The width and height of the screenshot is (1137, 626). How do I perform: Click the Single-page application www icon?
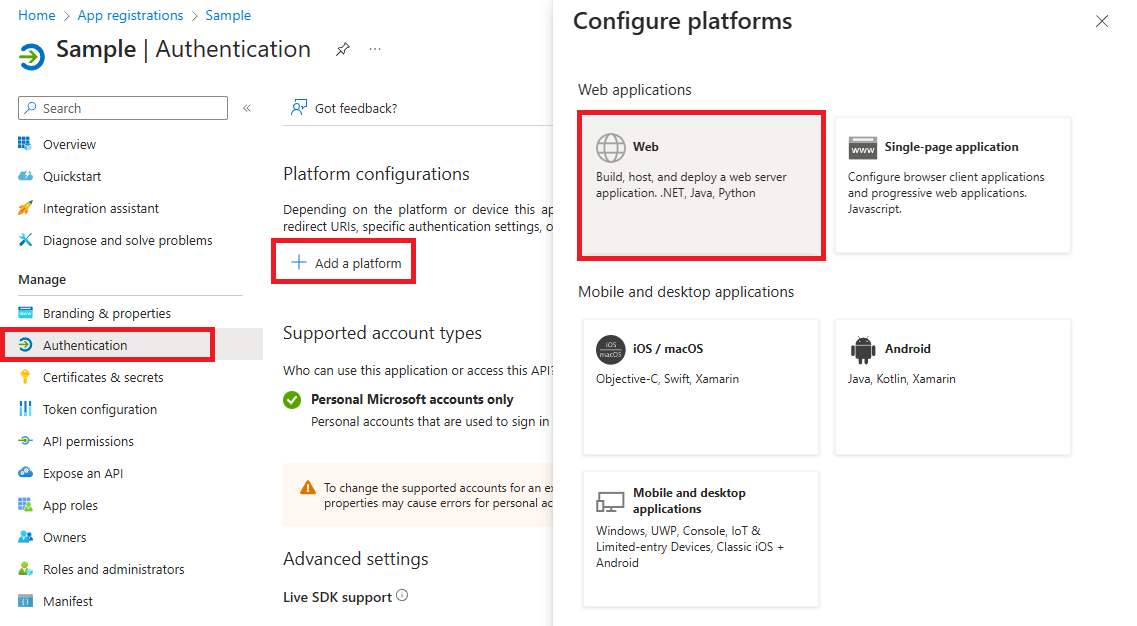click(x=863, y=147)
